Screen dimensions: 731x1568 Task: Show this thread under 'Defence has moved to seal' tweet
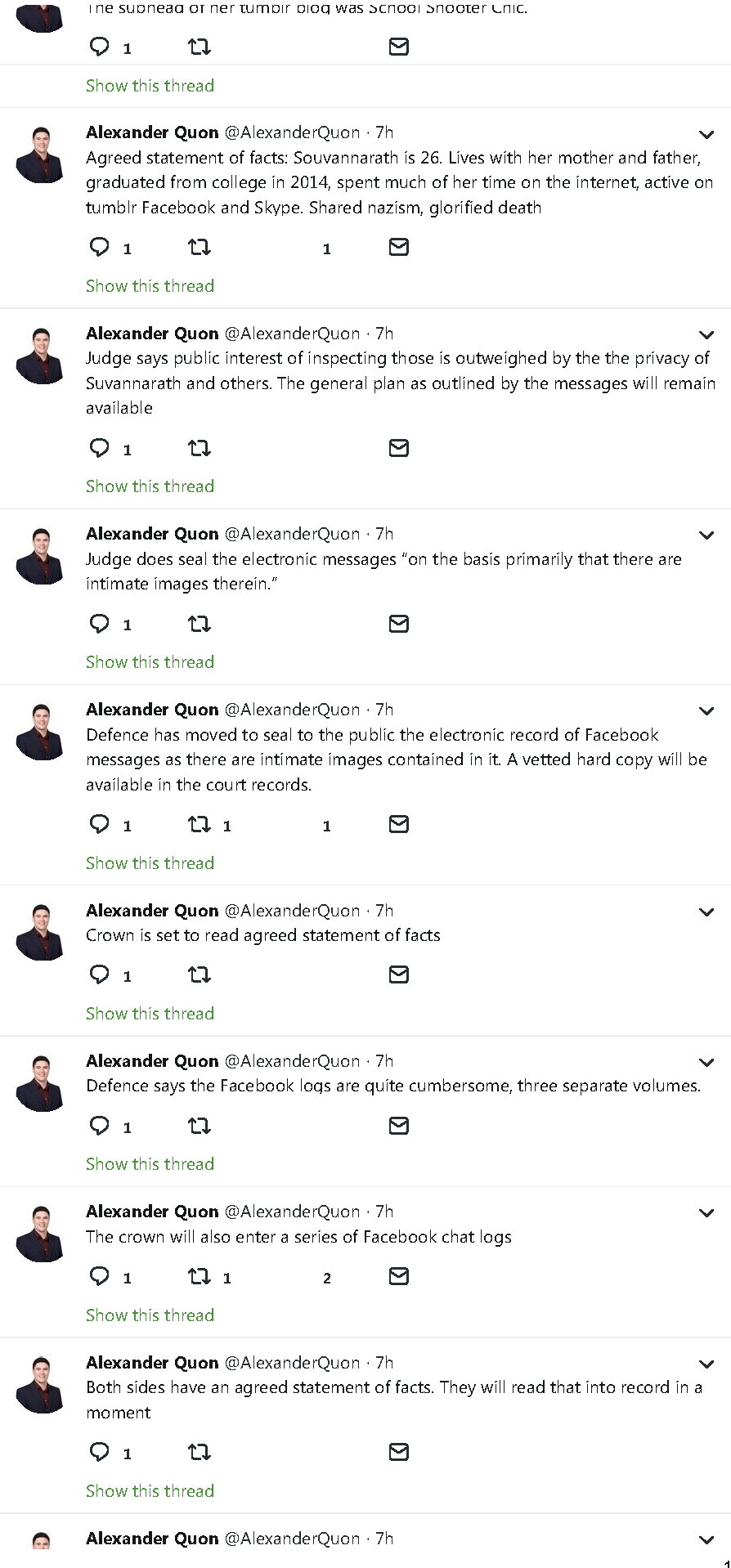point(150,863)
